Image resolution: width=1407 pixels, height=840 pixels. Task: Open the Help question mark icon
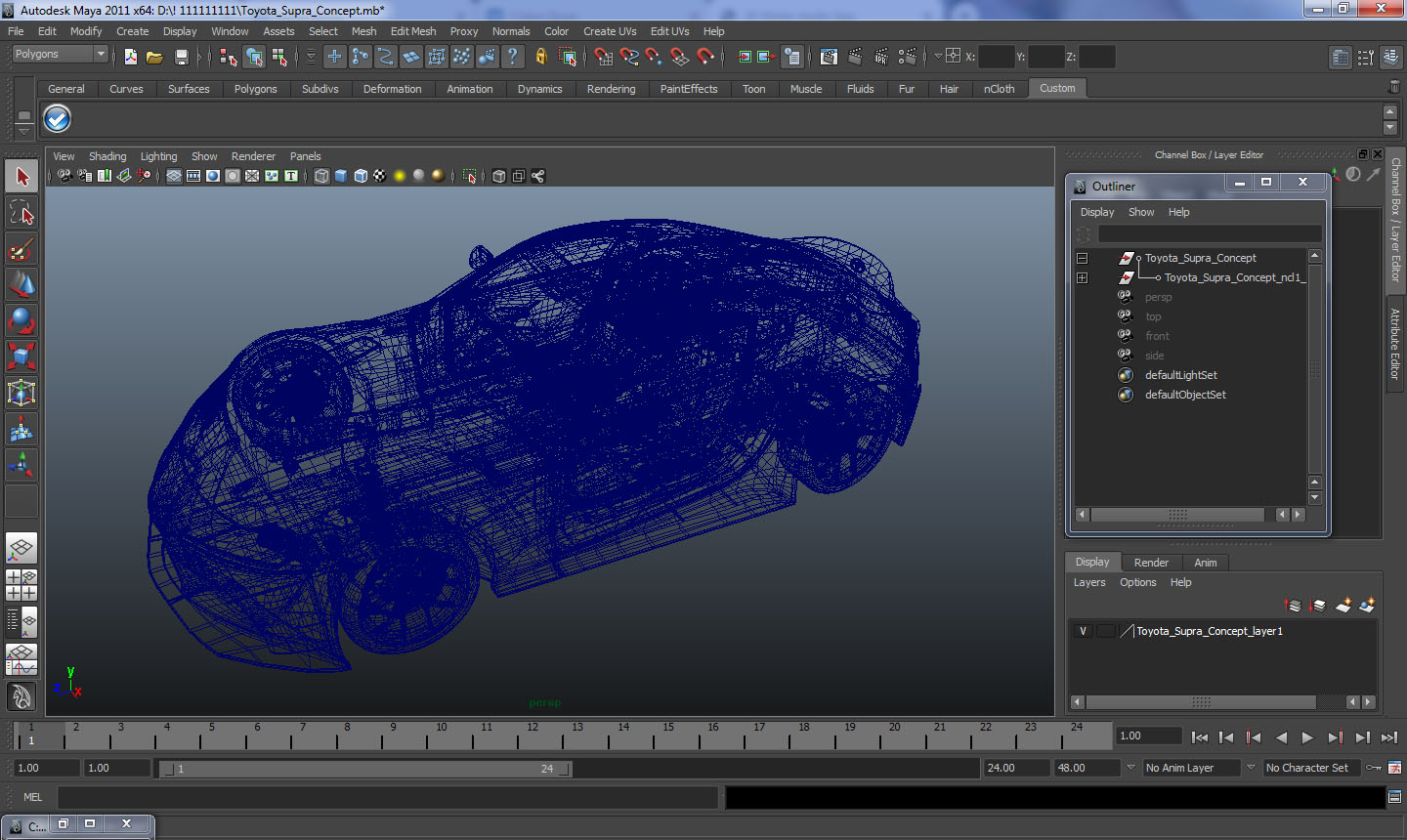pyautogui.click(x=512, y=57)
